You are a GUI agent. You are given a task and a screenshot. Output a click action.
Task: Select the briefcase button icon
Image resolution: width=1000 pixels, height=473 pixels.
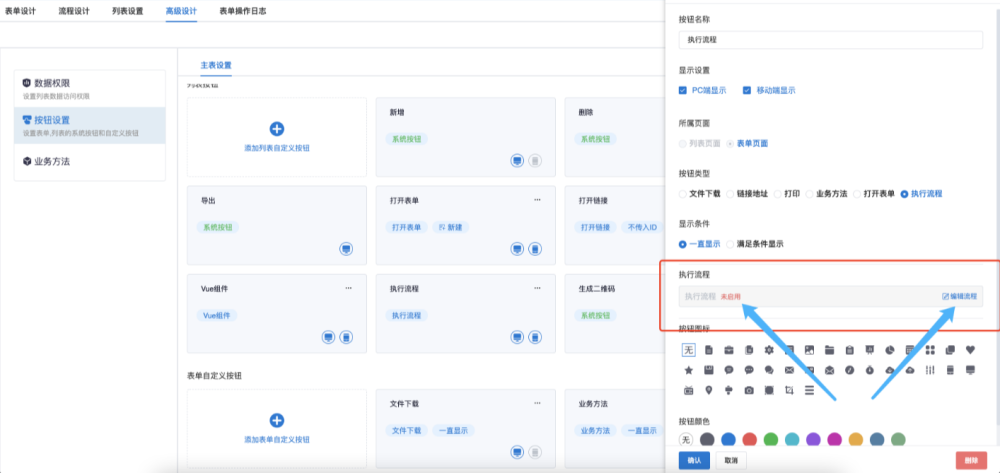[728, 349]
